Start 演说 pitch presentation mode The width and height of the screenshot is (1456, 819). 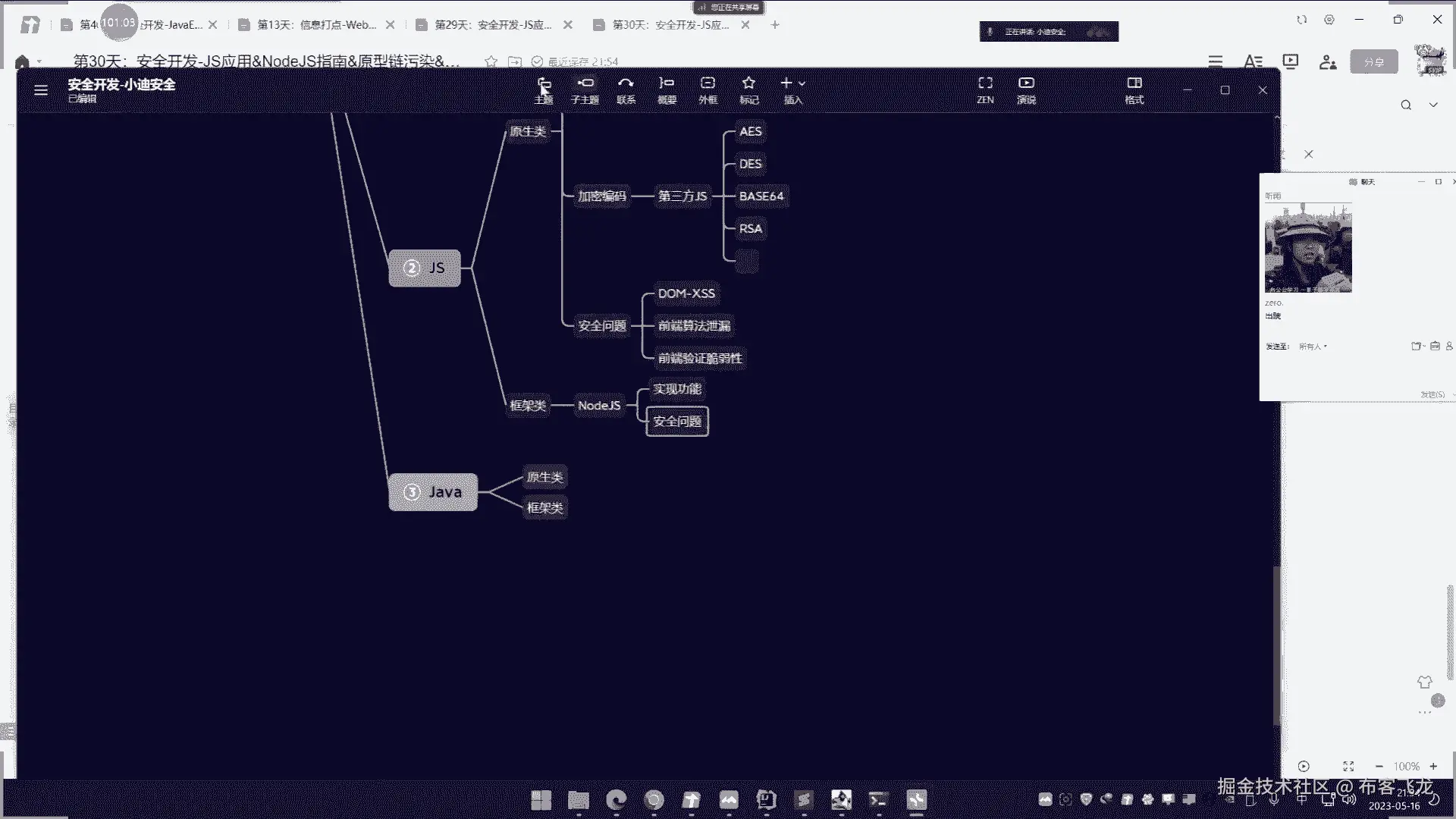pos(1026,89)
